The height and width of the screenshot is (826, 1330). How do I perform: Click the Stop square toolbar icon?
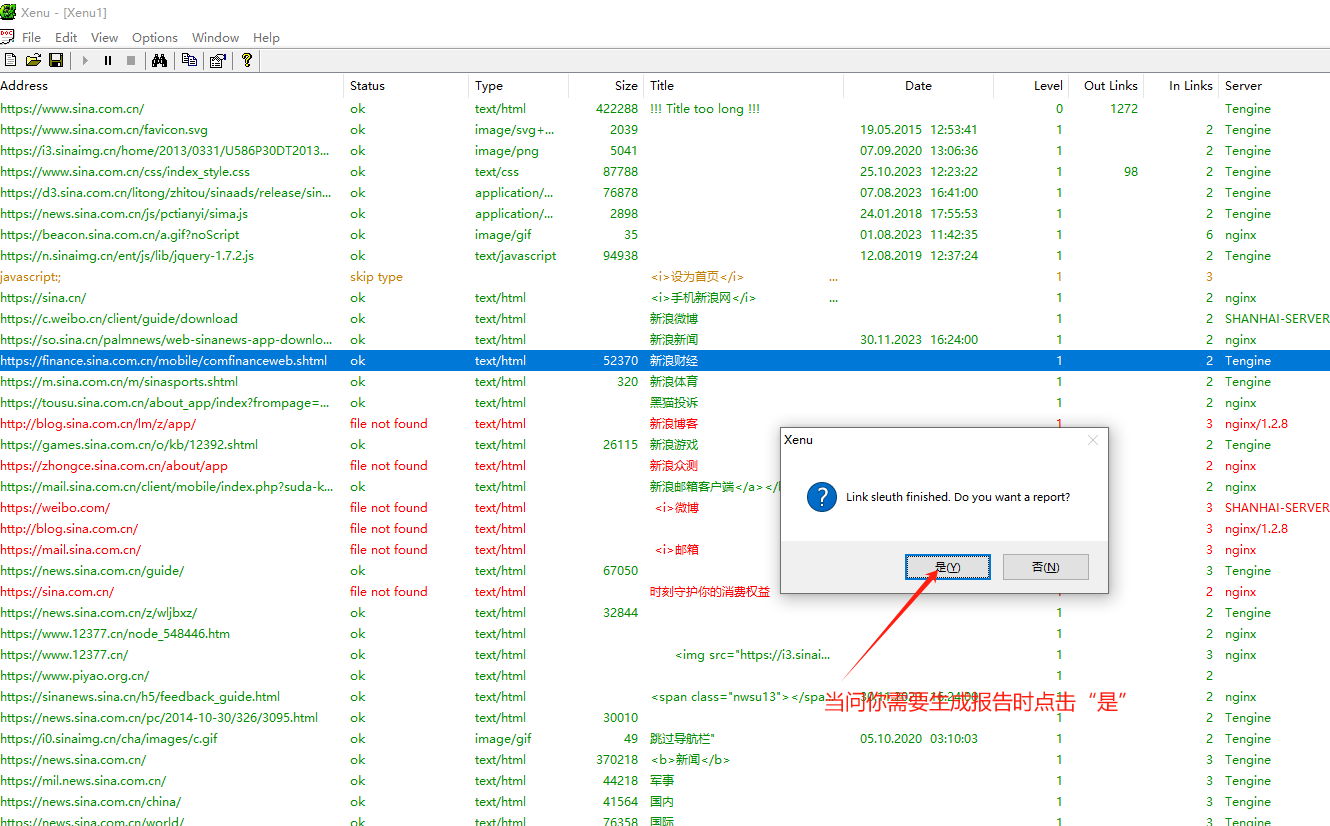pos(131,61)
